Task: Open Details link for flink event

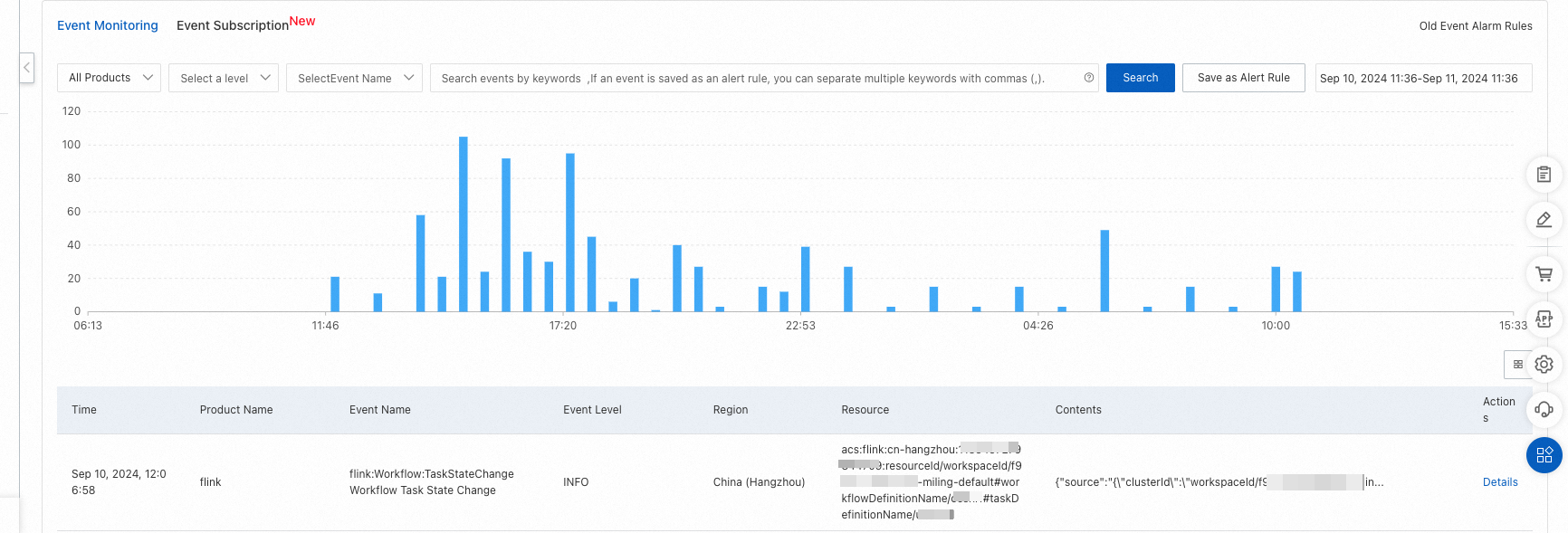Action: [x=1499, y=482]
